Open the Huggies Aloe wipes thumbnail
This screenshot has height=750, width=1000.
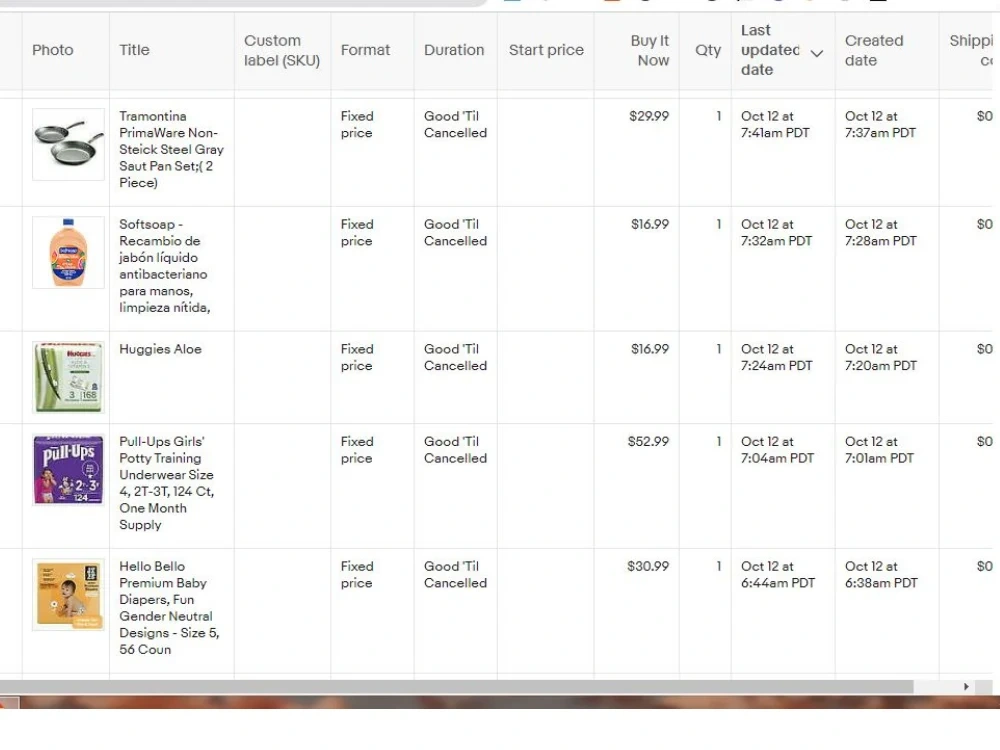coord(68,377)
